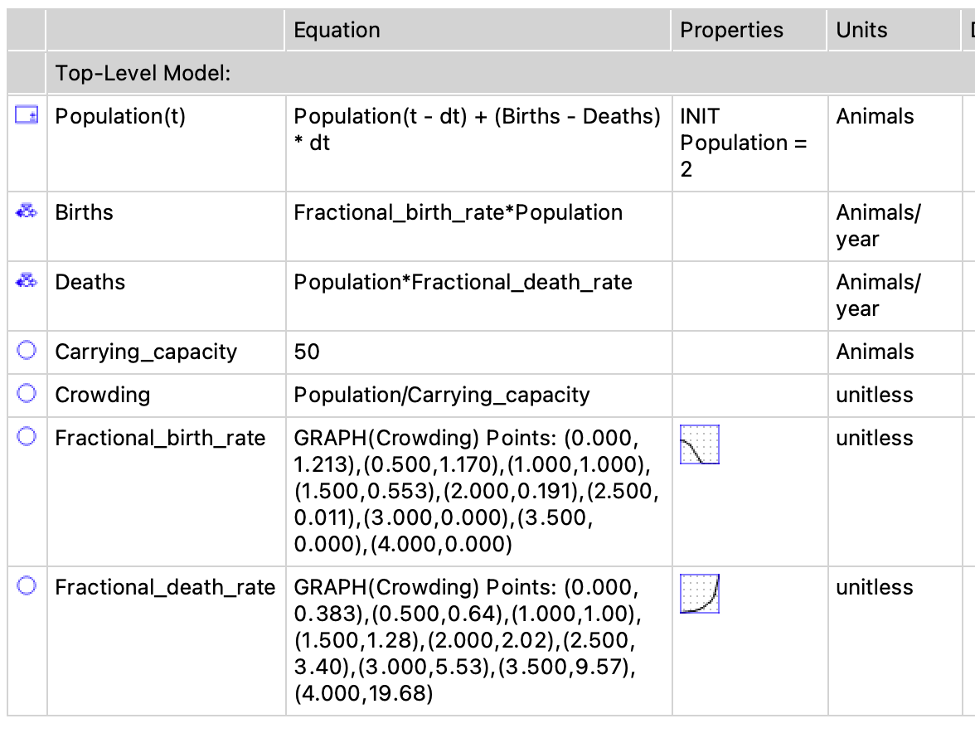Select the Births name cell

tap(166, 227)
